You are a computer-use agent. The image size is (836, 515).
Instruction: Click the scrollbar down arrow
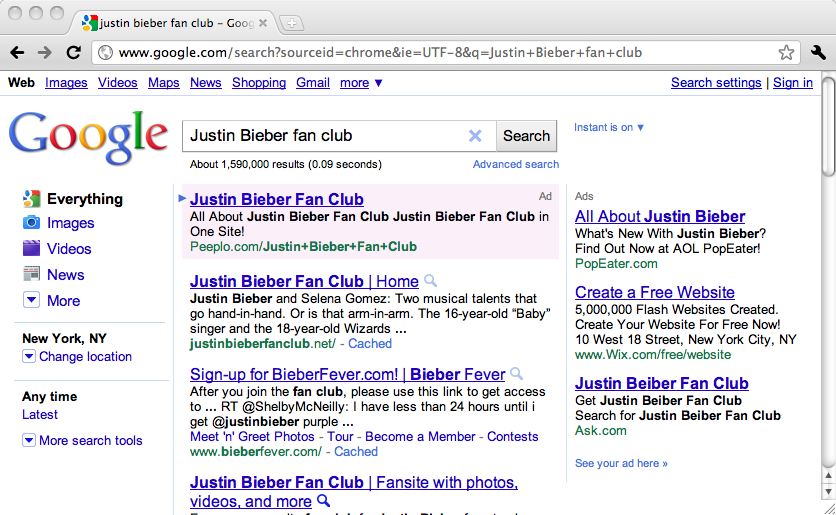point(828,492)
